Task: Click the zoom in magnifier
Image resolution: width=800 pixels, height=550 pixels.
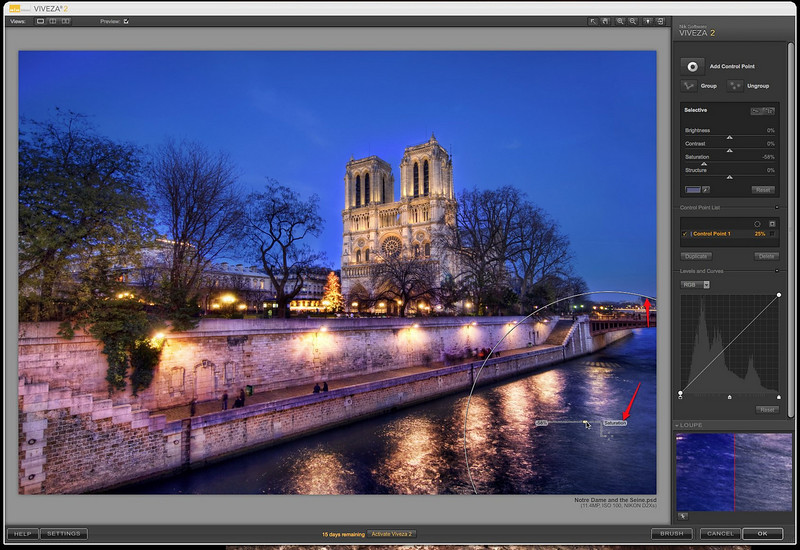Action: pos(620,21)
